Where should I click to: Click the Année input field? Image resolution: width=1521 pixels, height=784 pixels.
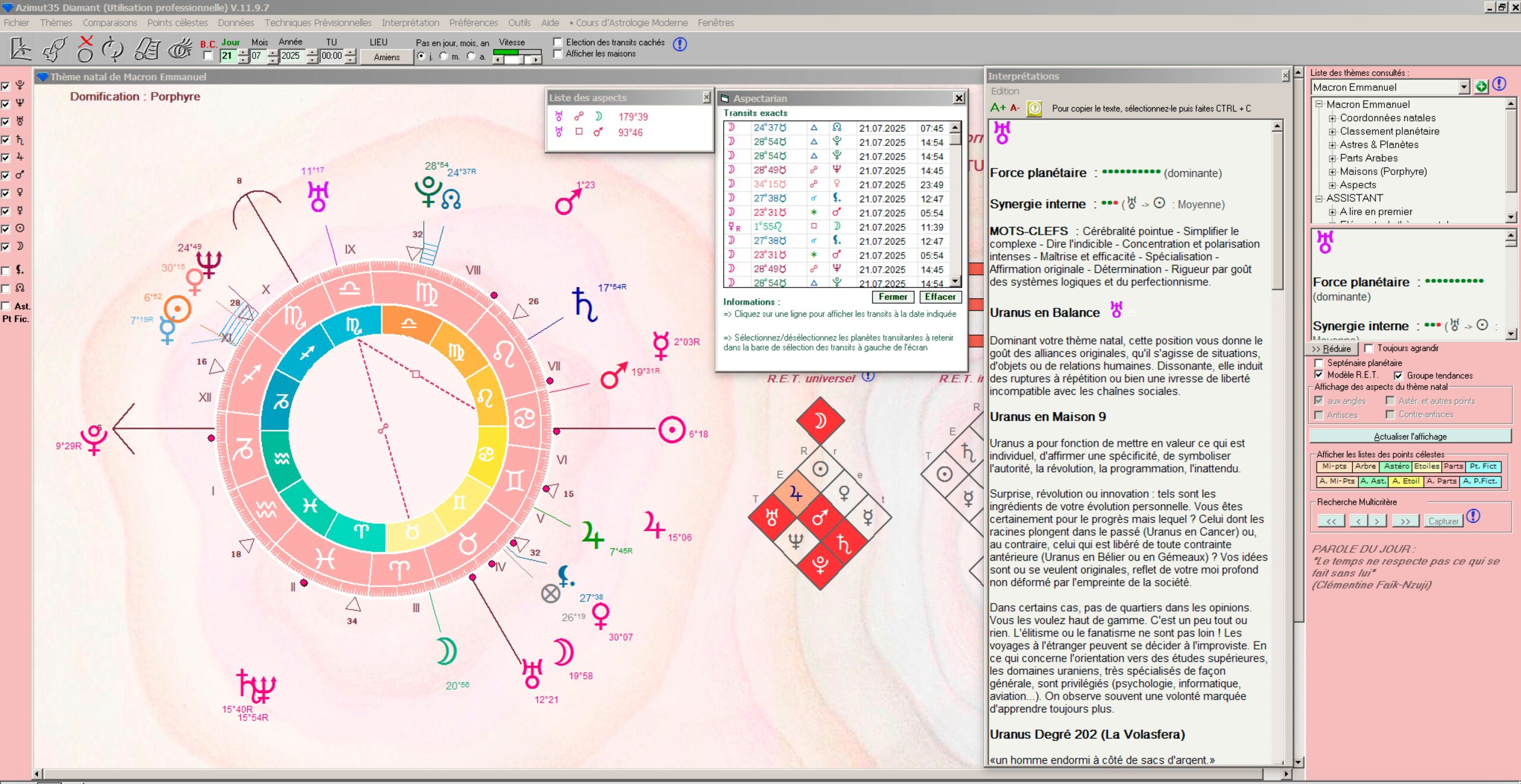(291, 56)
